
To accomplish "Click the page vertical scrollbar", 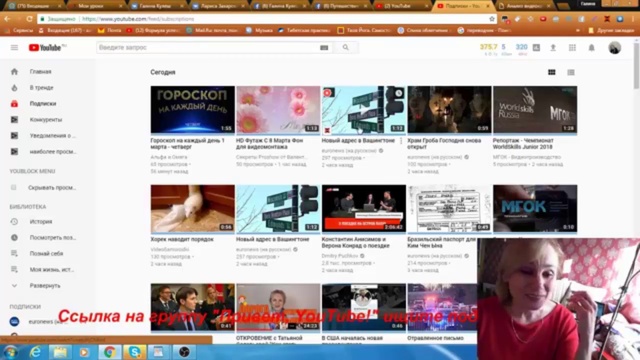I will 637,65.
